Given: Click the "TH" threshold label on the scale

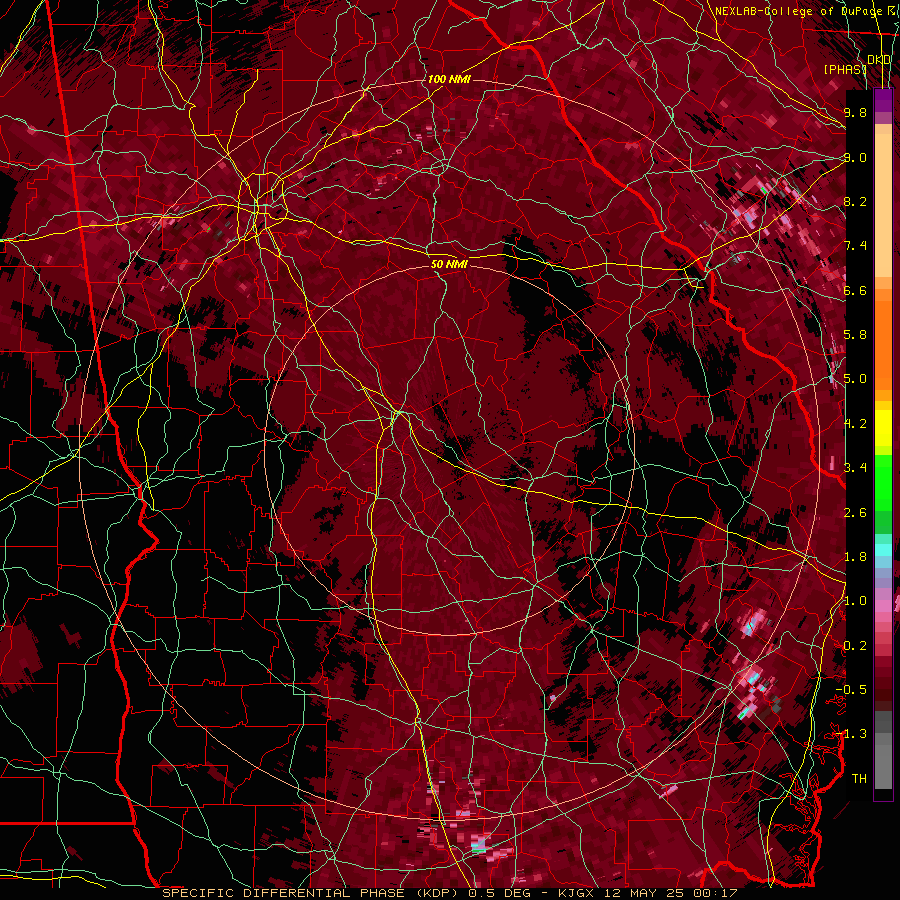Looking at the screenshot, I should (x=859, y=779).
